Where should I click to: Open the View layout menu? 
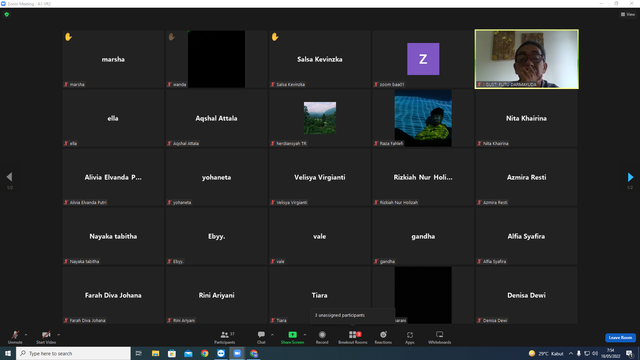628,14
